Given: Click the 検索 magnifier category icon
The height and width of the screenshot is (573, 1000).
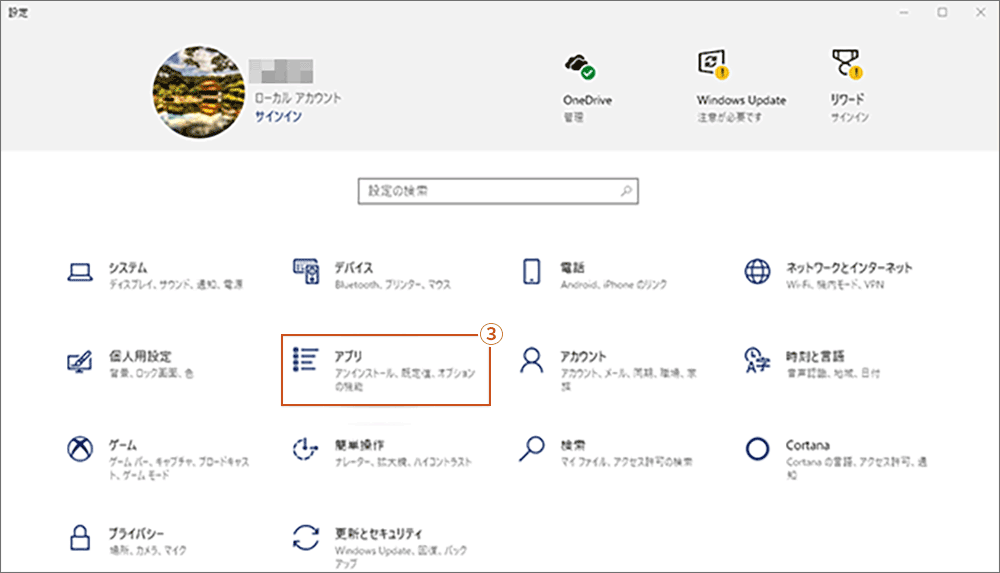Looking at the screenshot, I should (531, 449).
